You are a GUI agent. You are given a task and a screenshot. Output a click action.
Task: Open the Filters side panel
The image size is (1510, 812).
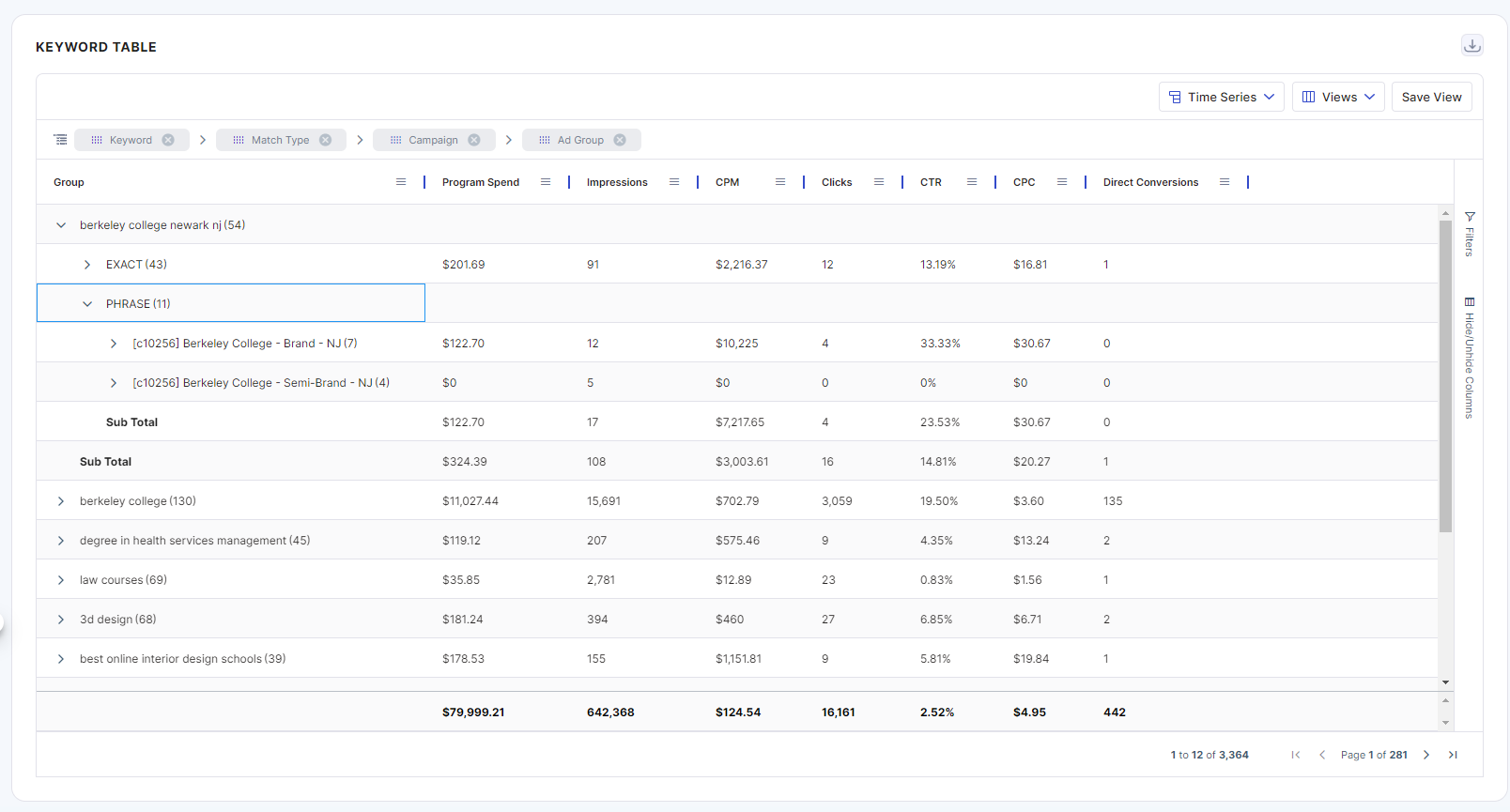[1470, 234]
